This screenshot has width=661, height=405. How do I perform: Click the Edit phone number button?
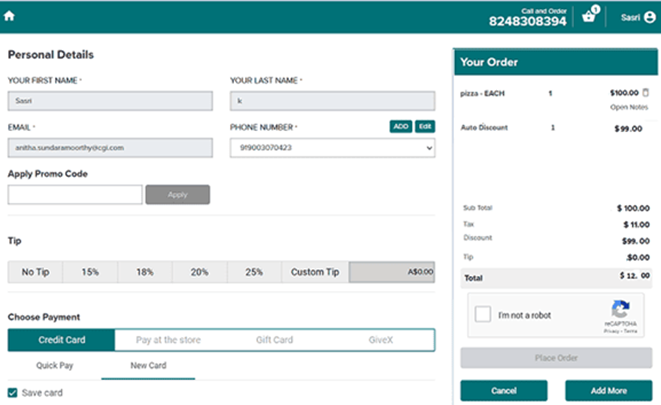coord(425,126)
